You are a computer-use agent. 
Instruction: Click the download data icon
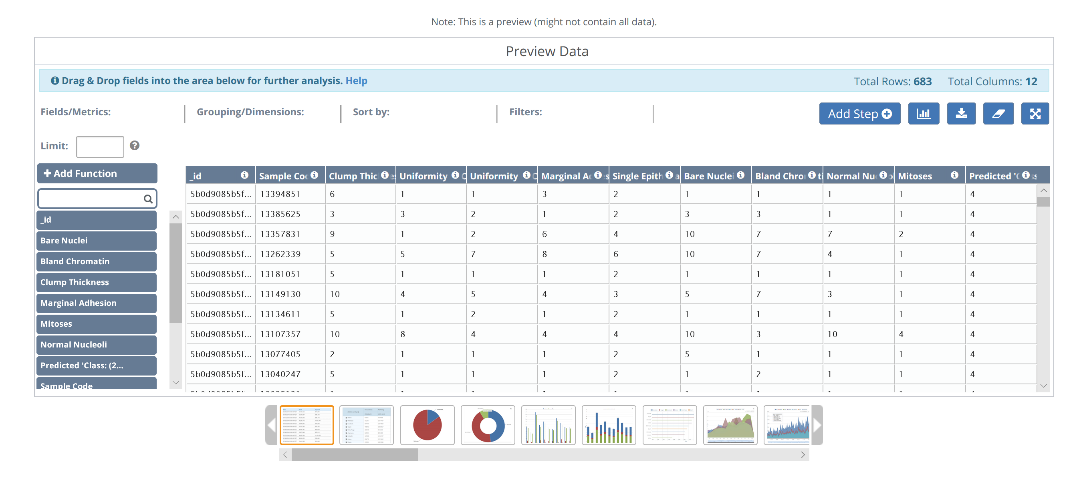click(960, 114)
